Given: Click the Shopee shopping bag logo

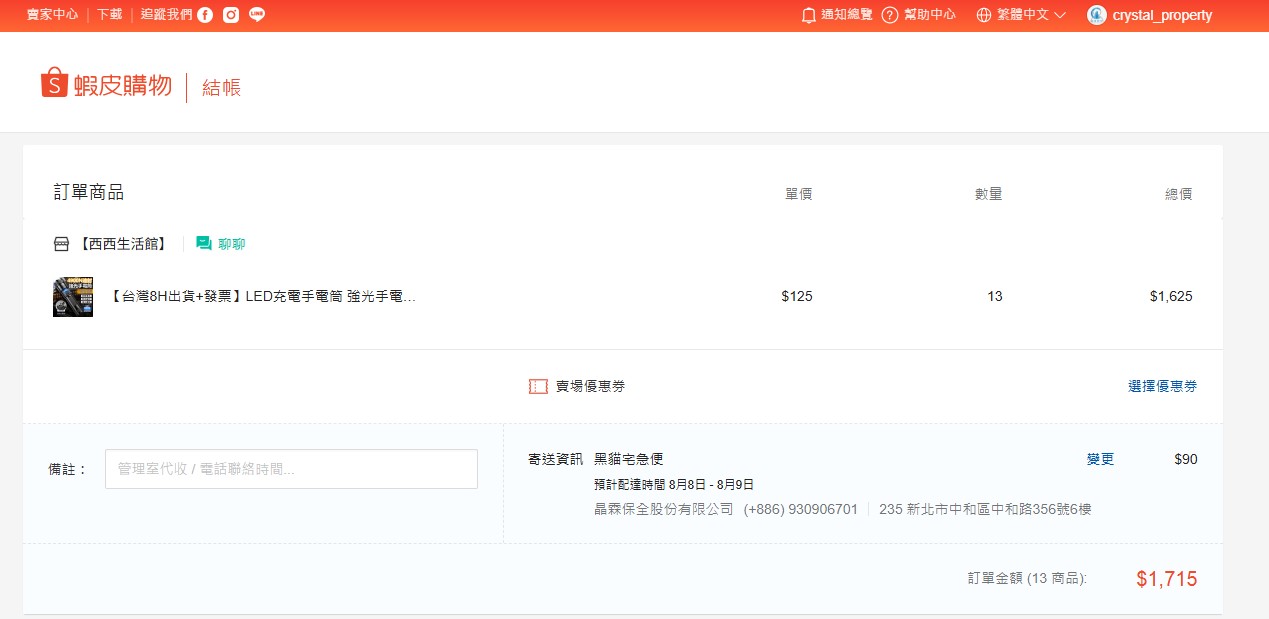Looking at the screenshot, I should coord(54,84).
